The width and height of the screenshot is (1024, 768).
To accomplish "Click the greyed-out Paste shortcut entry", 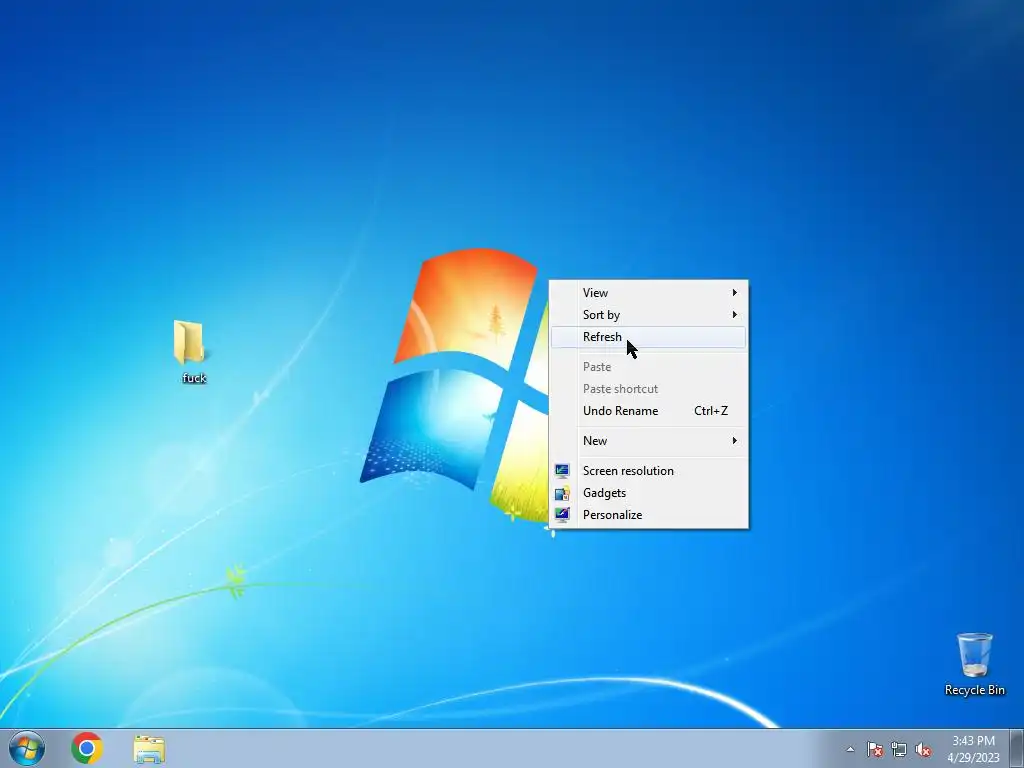I will point(648,389).
